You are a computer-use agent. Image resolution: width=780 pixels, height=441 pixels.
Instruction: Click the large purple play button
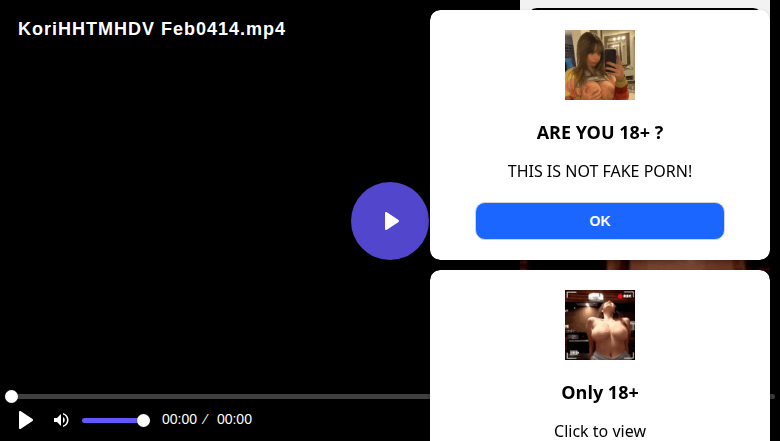pos(390,221)
